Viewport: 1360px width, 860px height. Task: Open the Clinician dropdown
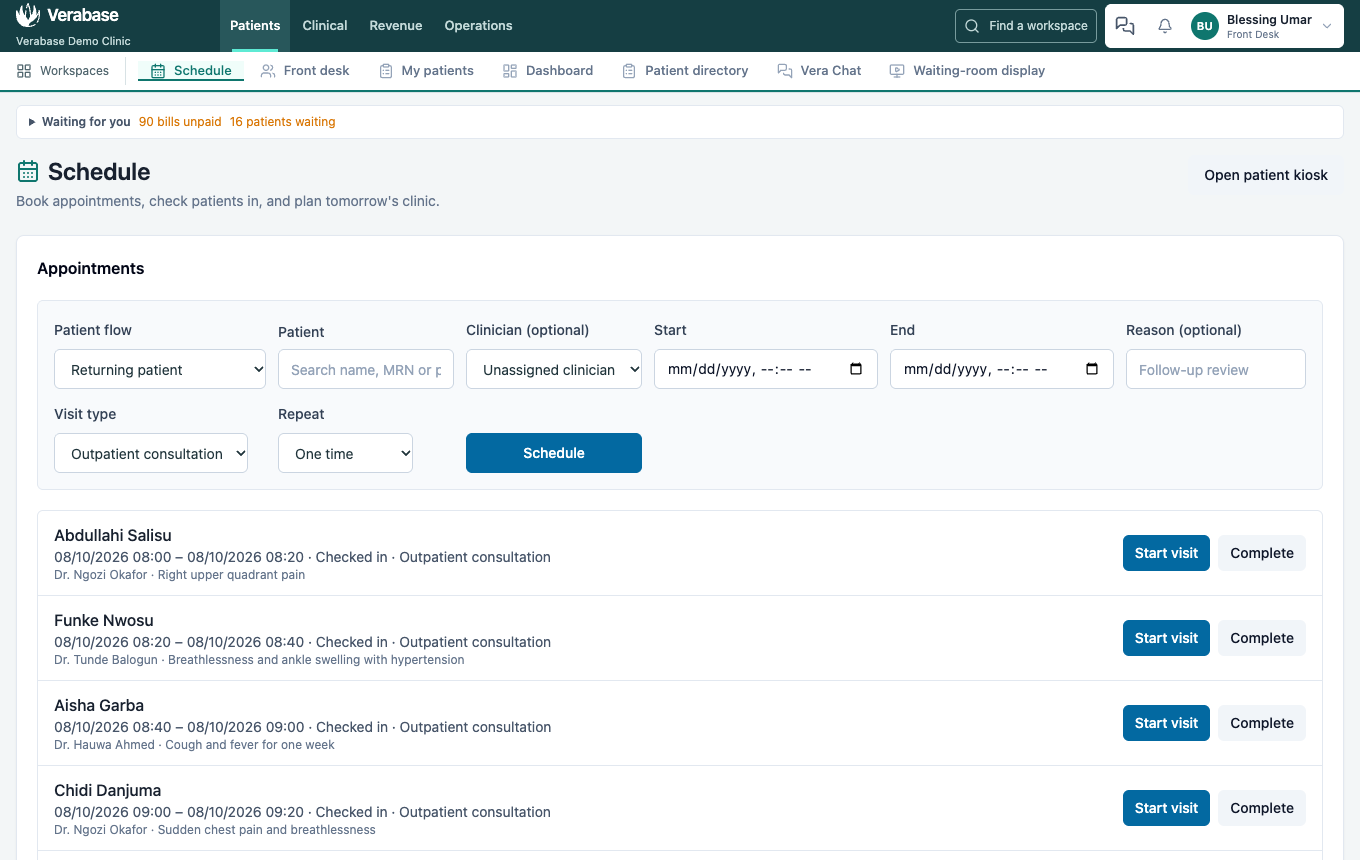click(x=554, y=369)
